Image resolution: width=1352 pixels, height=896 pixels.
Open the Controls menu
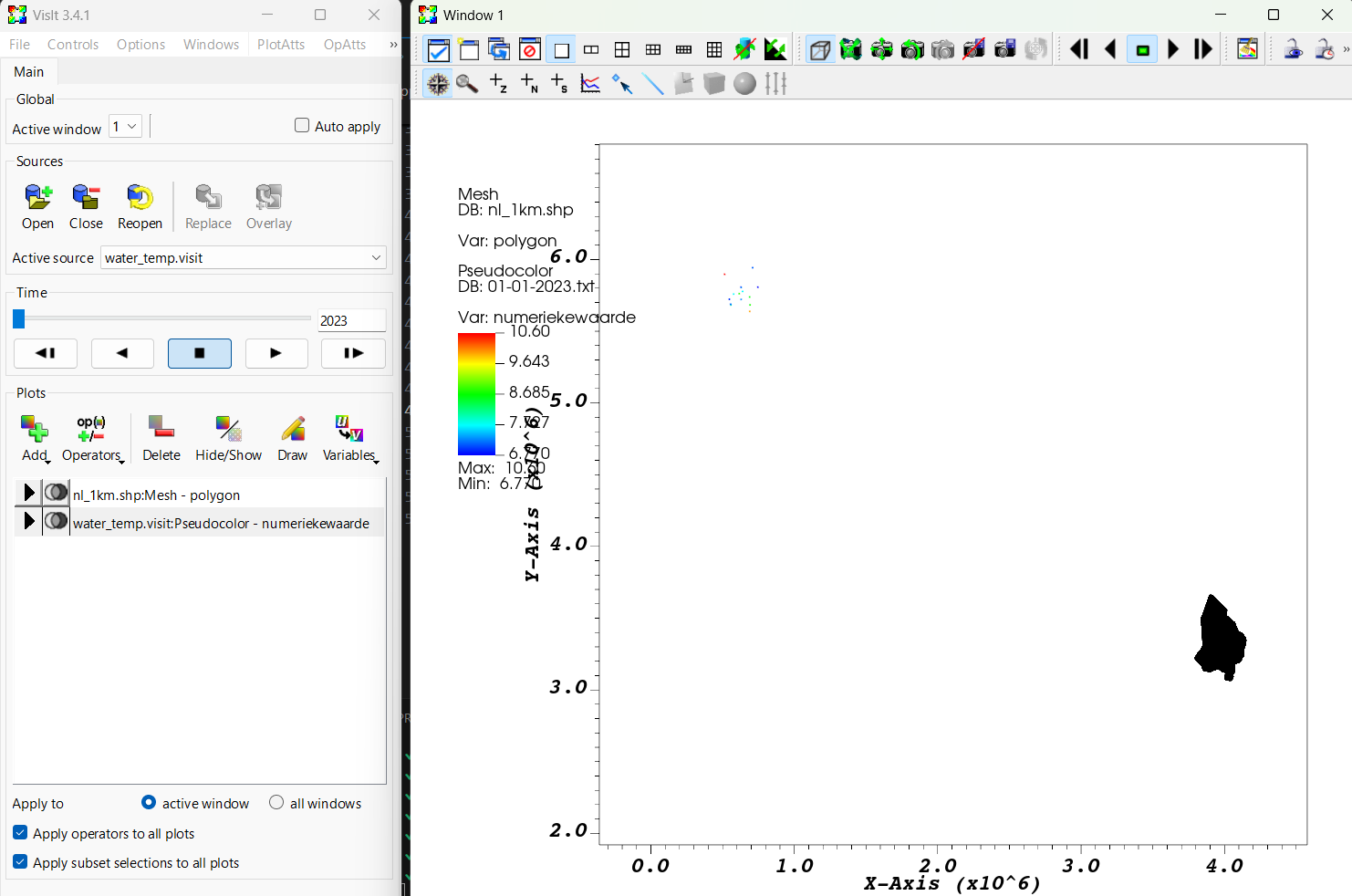[x=73, y=45]
